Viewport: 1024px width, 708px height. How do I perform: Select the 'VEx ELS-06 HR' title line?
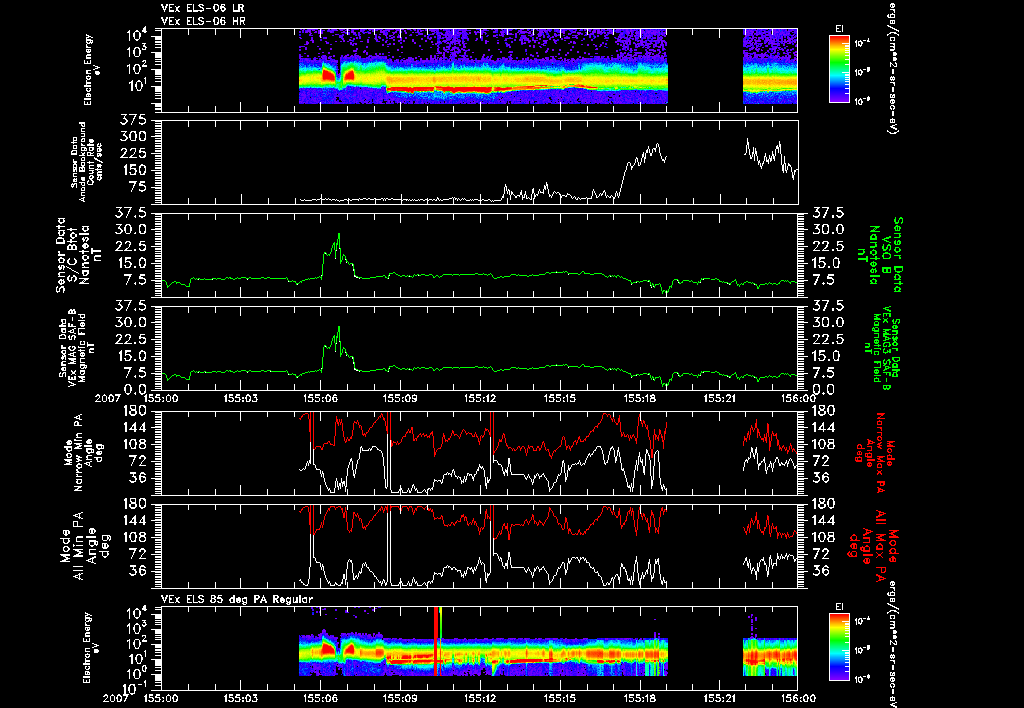(203, 22)
